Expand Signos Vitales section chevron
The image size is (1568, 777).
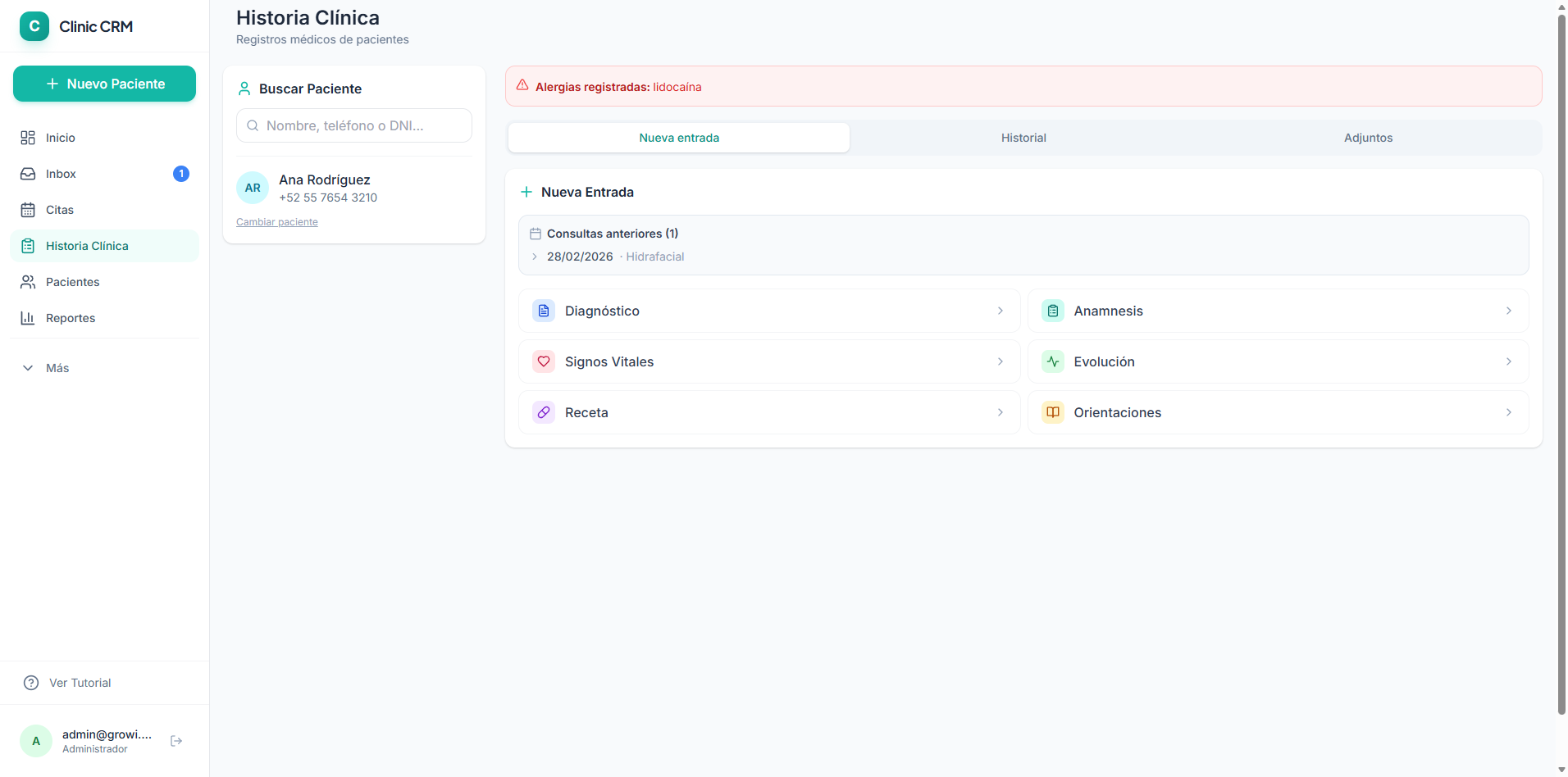click(x=1001, y=361)
